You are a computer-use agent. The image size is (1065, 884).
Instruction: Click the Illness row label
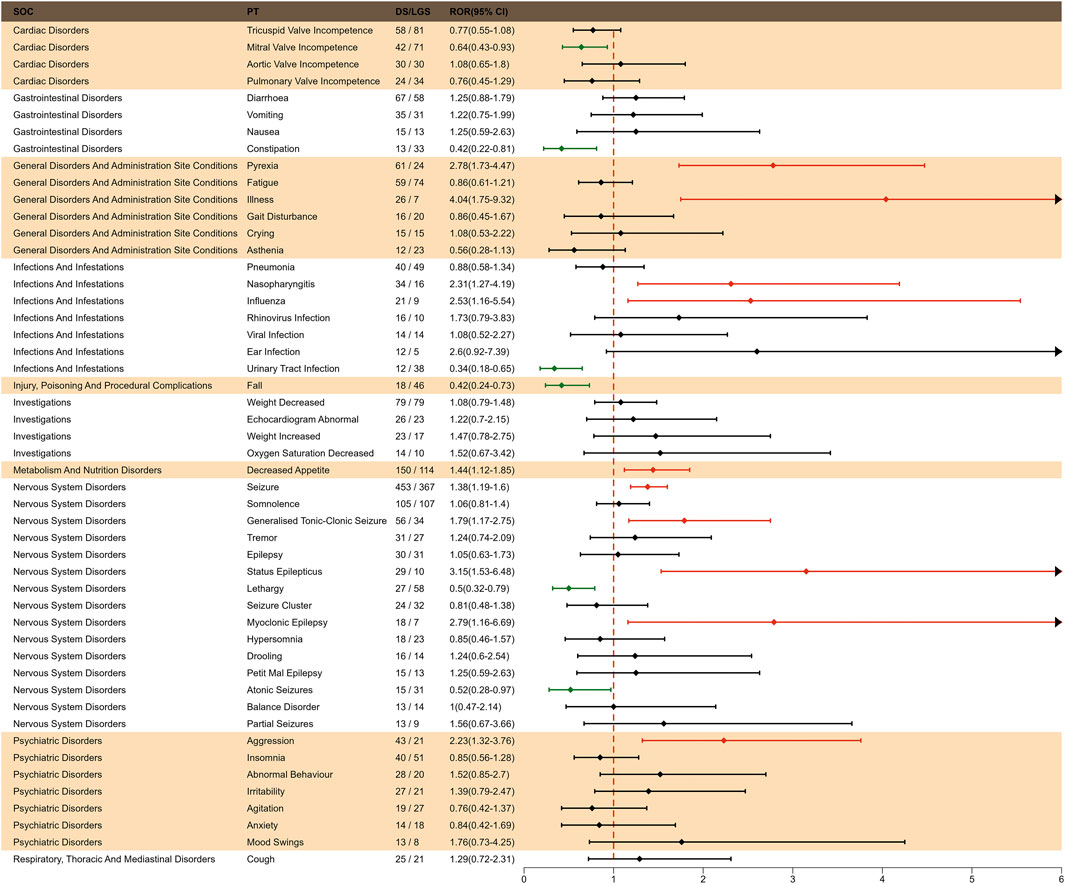pos(260,200)
